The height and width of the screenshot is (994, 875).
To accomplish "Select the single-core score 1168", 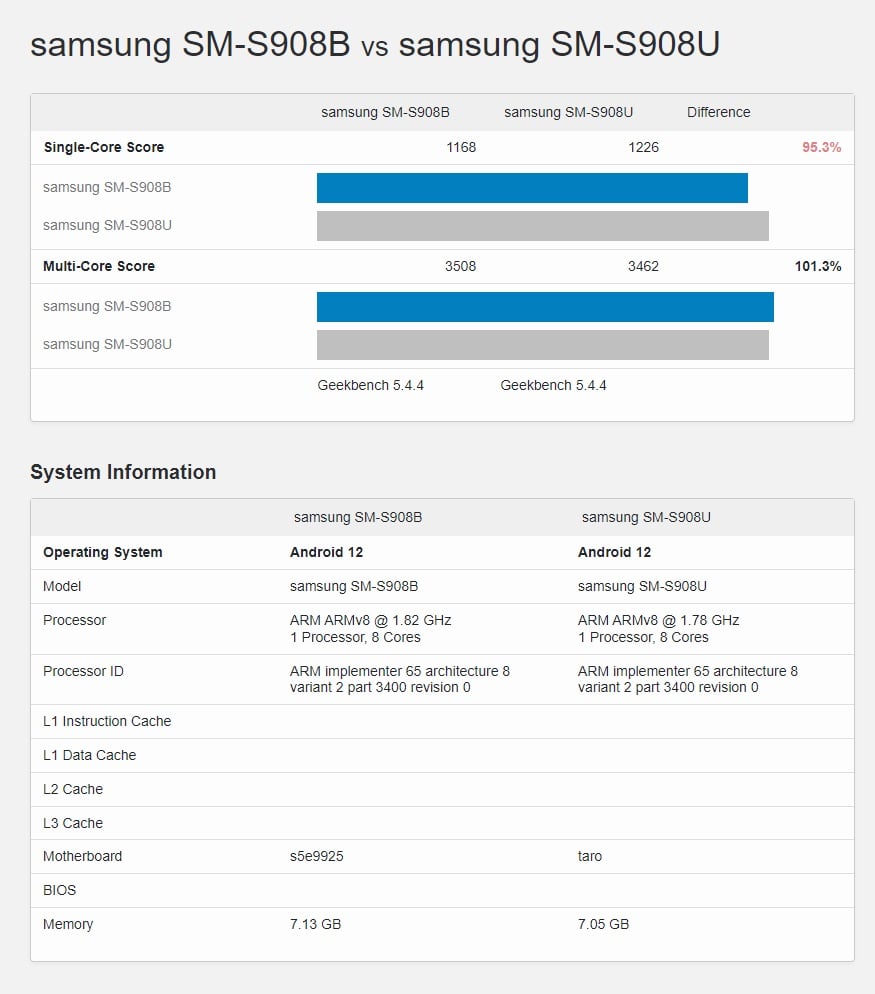I will (461, 147).
